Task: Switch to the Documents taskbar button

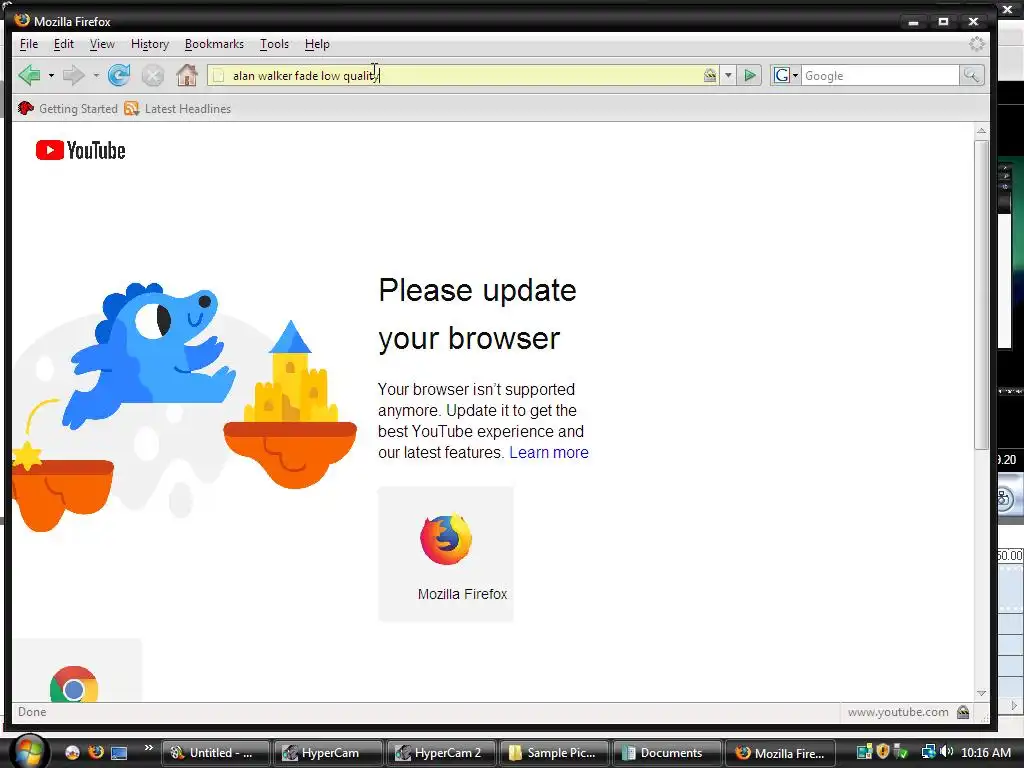Action: [x=667, y=753]
